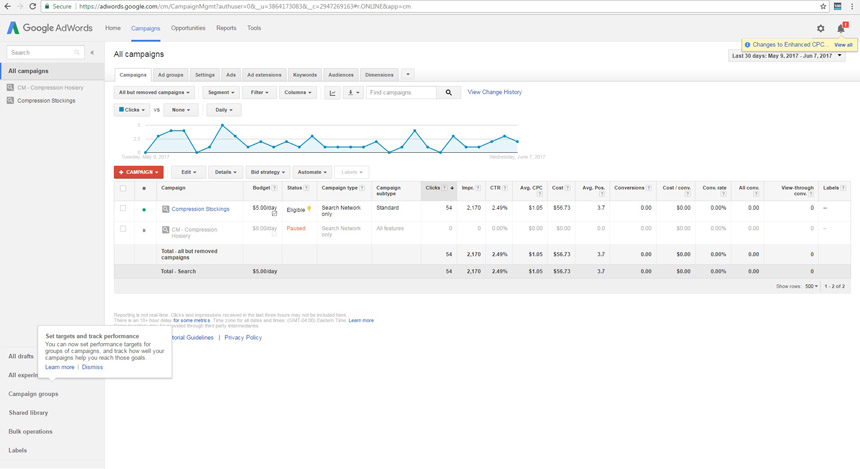The image size is (860, 469).
Task: Click the help icon next to Budget column
Action: pyautogui.click(x=275, y=188)
